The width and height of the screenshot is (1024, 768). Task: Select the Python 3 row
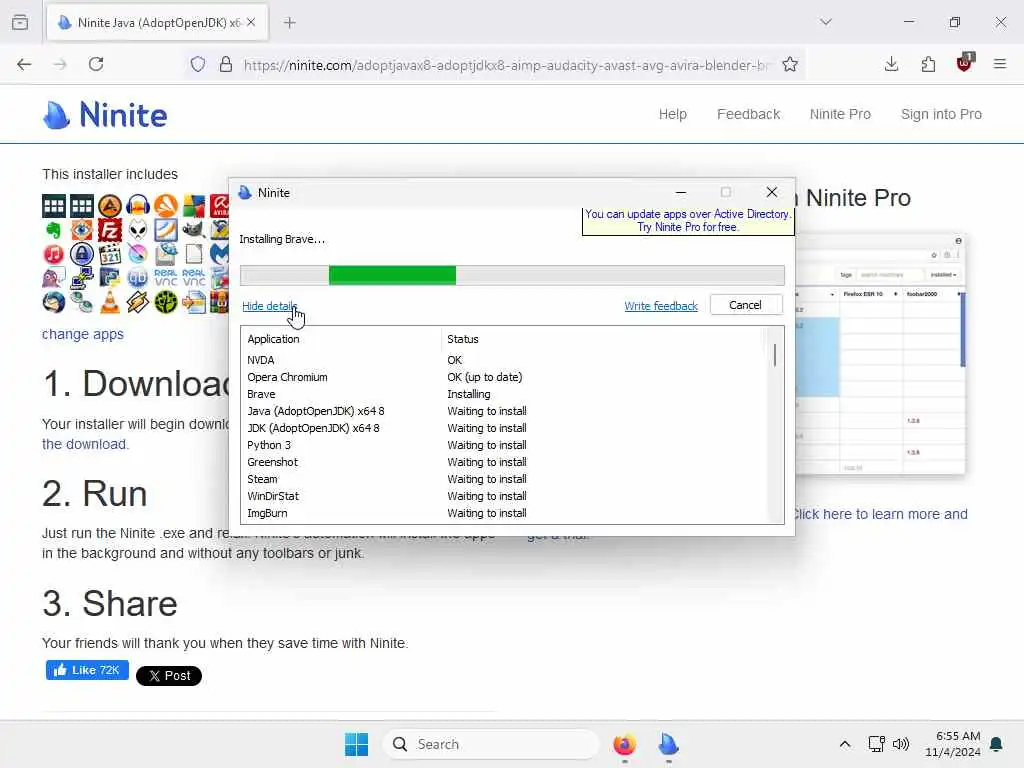point(503,445)
